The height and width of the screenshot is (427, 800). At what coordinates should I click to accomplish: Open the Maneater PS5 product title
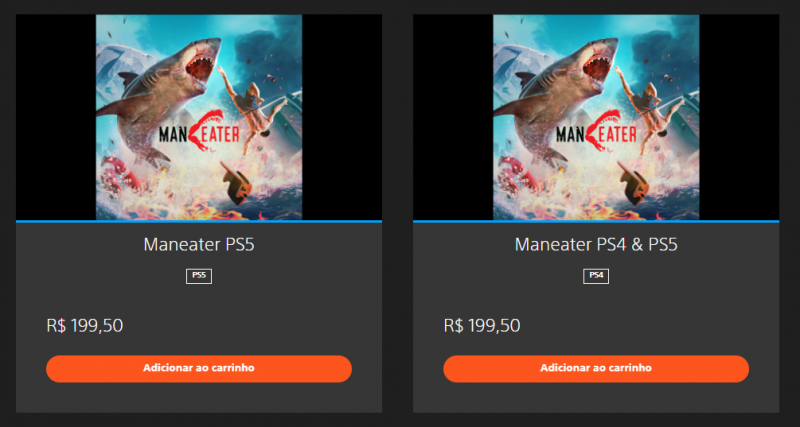[x=199, y=245]
